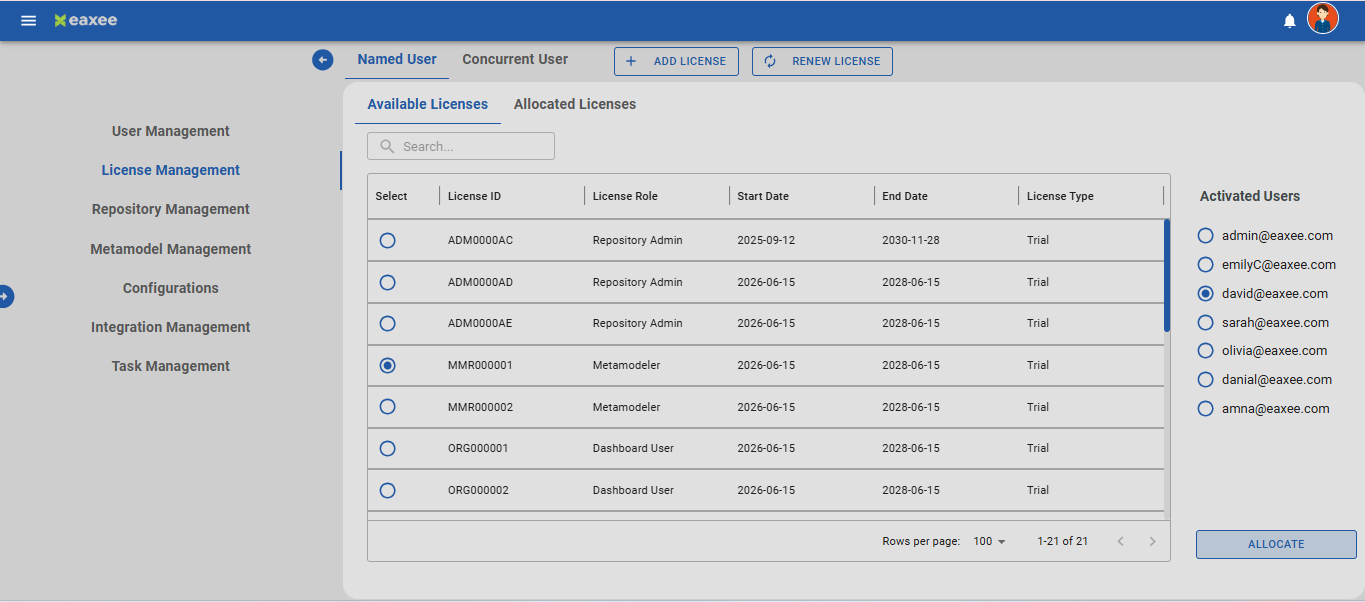Switch to the Concurrent User tab
The image size is (1365, 602).
[515, 60]
